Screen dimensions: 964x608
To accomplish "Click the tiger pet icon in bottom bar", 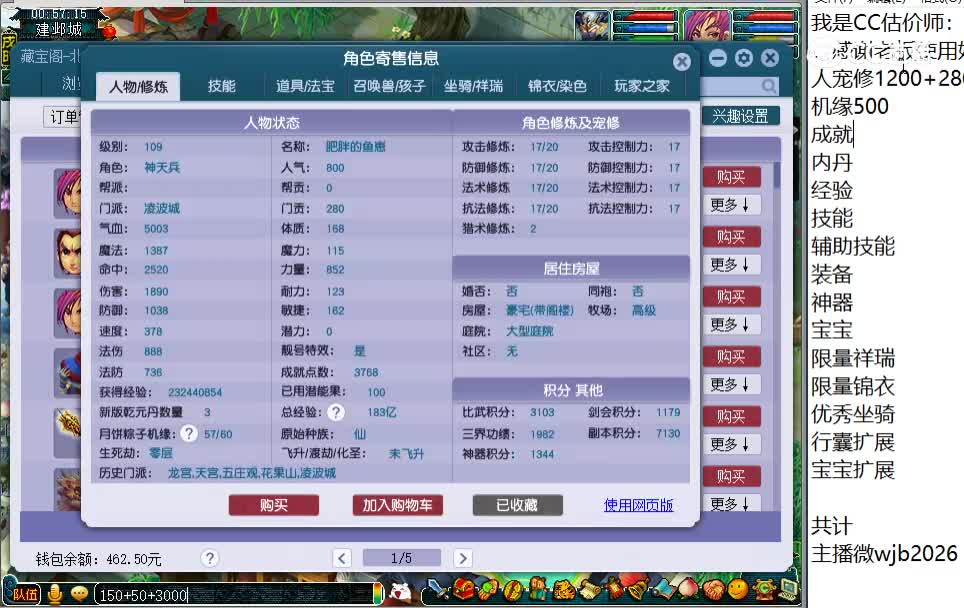I will (564, 591).
